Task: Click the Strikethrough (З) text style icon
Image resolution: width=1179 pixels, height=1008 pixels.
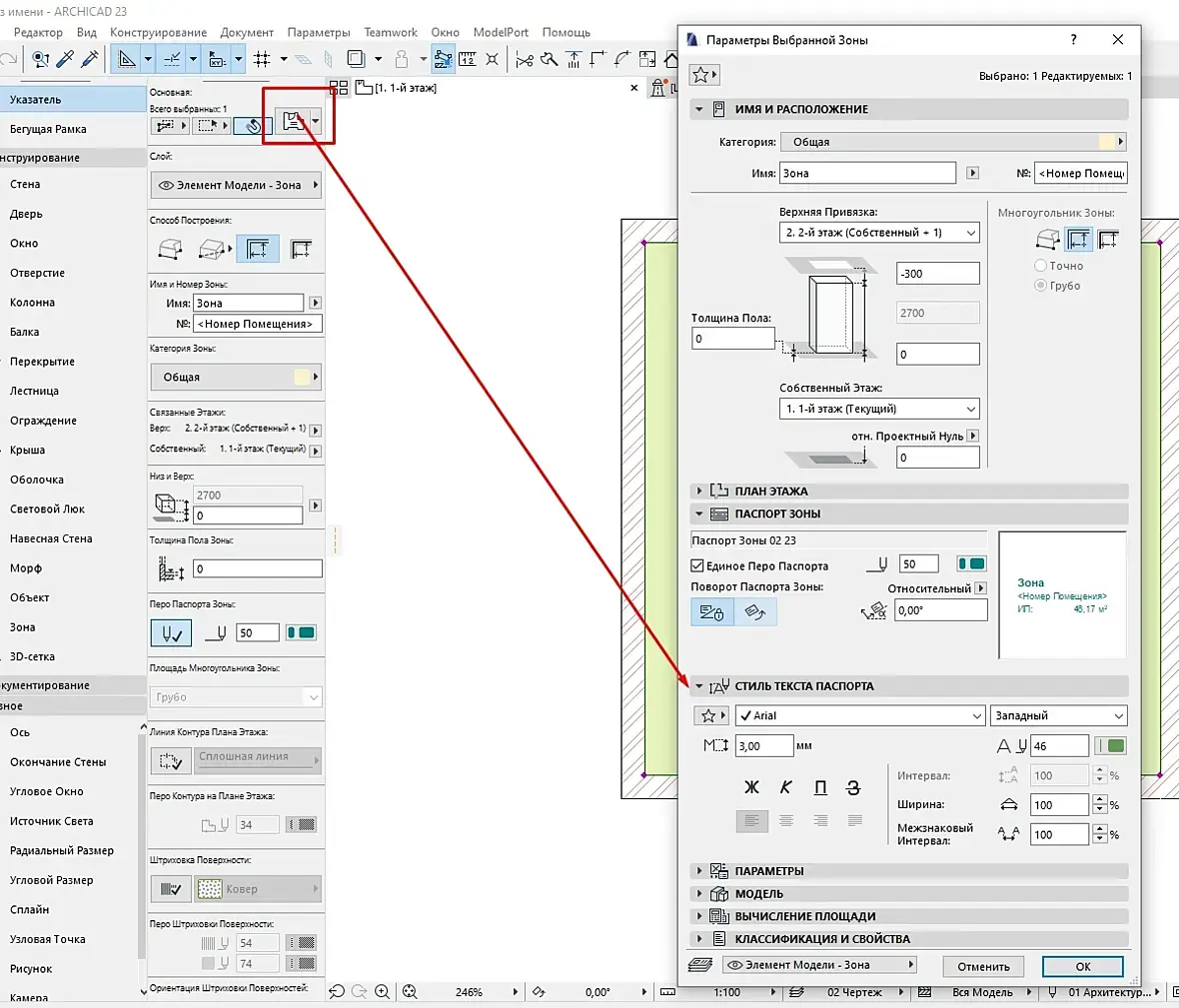Action: 853,787
